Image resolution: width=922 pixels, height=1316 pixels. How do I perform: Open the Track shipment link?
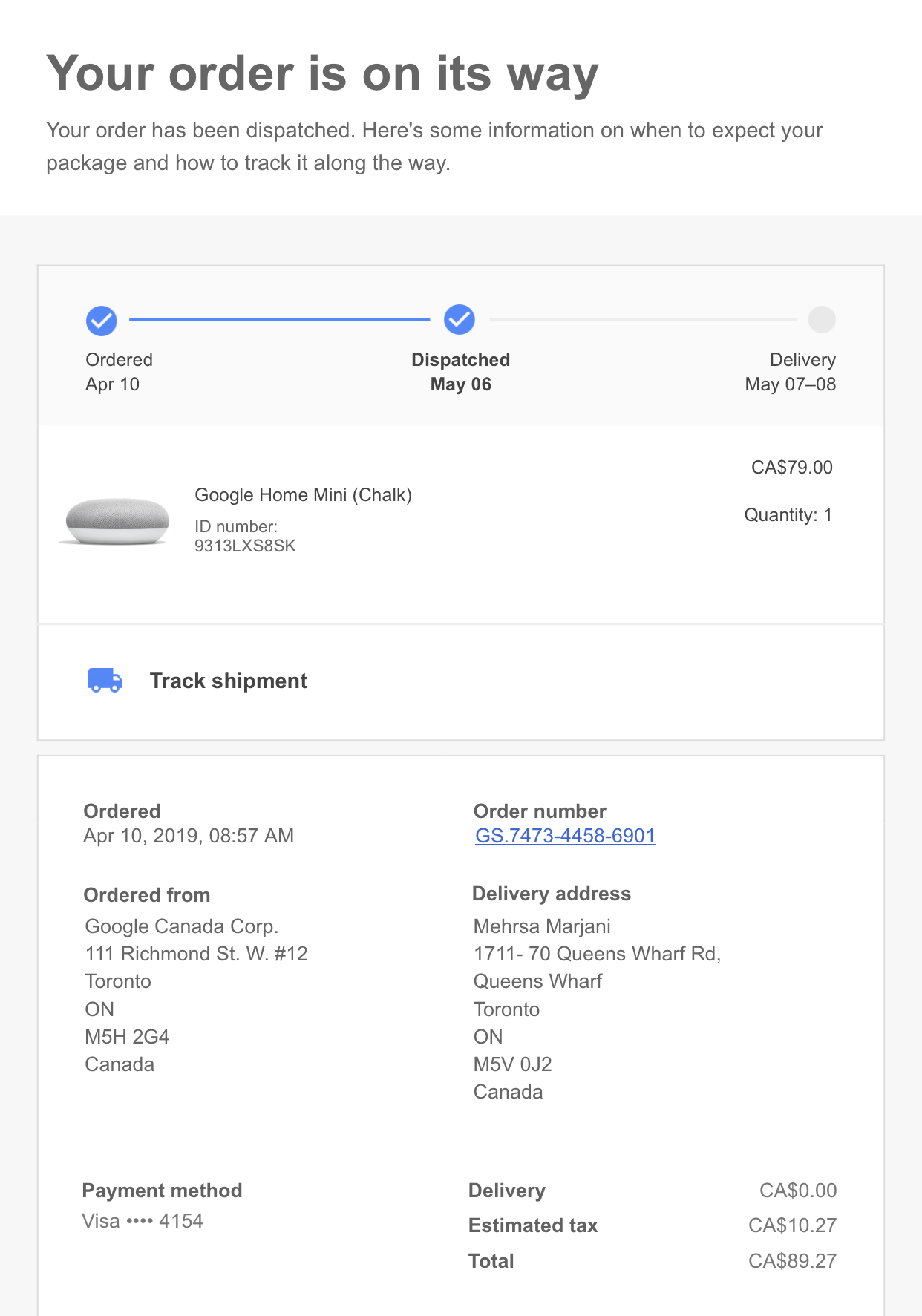click(229, 681)
